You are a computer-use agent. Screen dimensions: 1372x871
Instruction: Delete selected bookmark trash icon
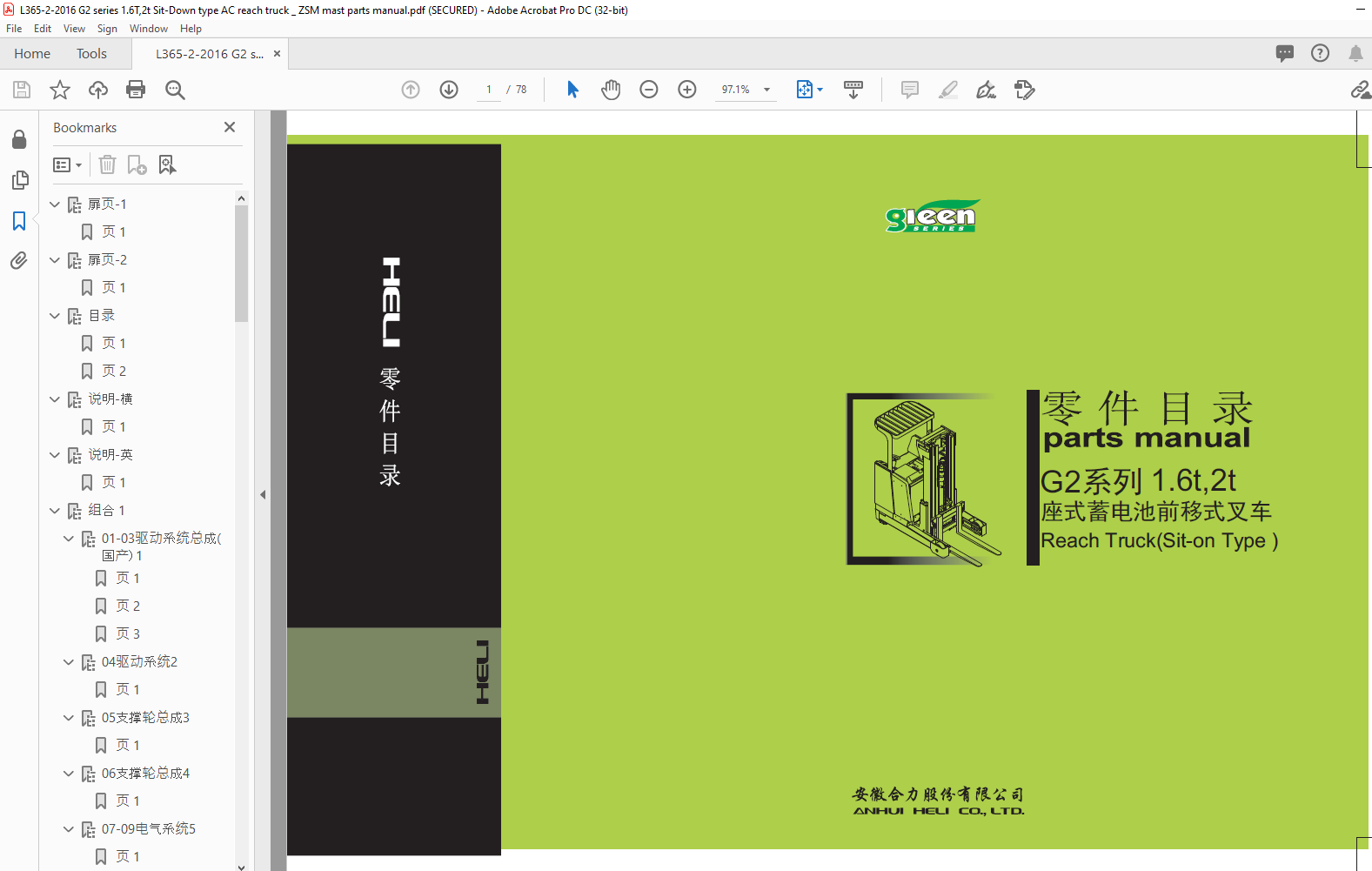tap(107, 164)
